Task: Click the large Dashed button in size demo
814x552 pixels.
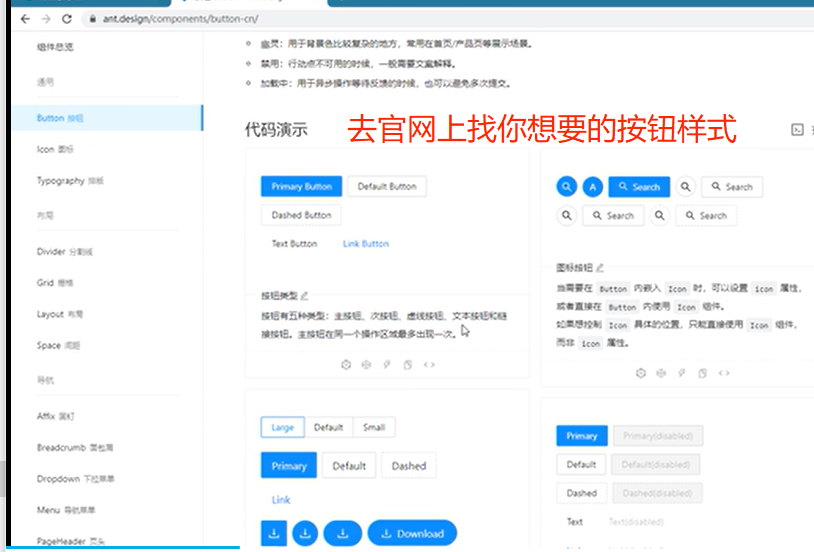Action: 409,466
